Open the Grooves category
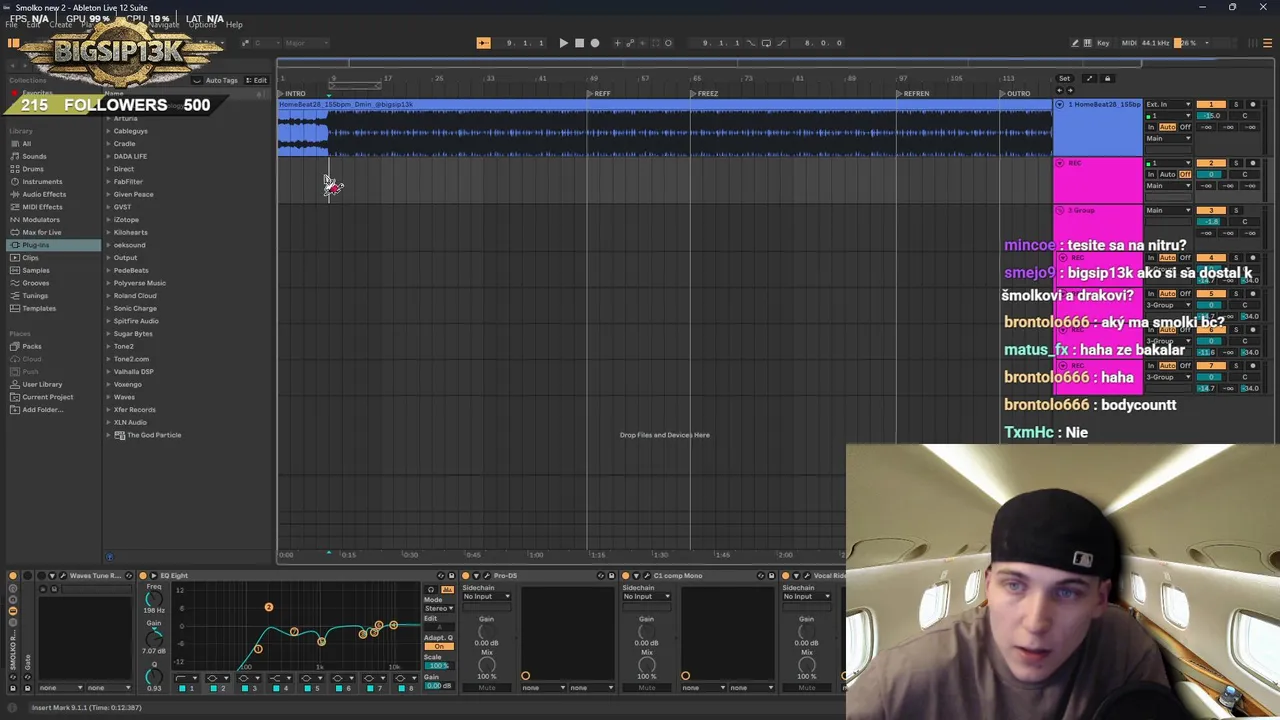 [x=35, y=283]
